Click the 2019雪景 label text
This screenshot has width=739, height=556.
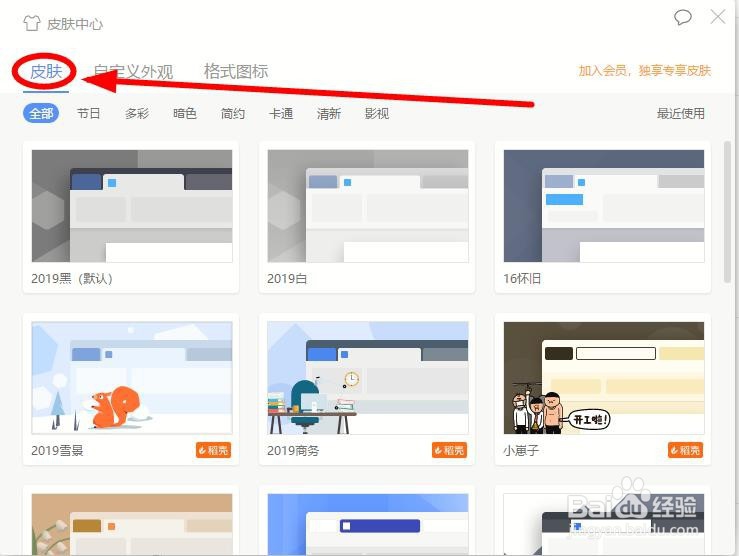[x=57, y=450]
